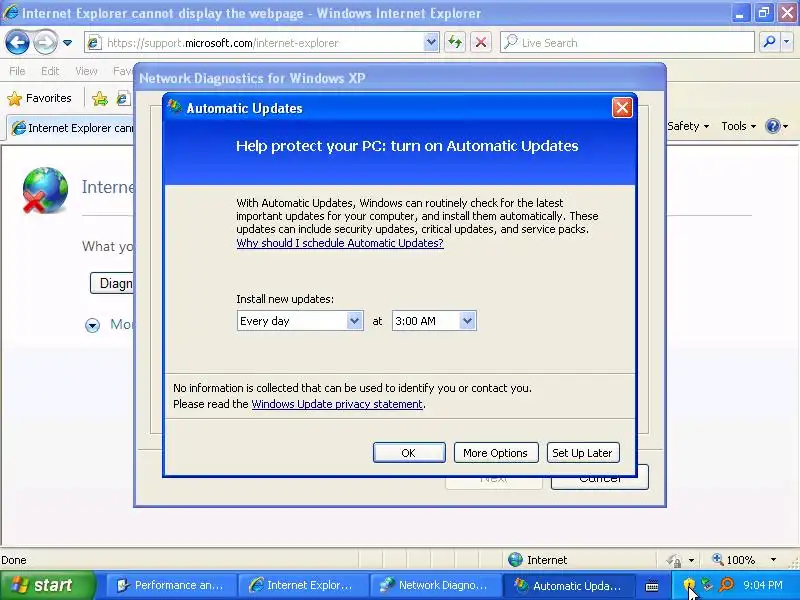Screen dimensions: 800x600
Task: Click the Live Search input box
Action: 627,43
